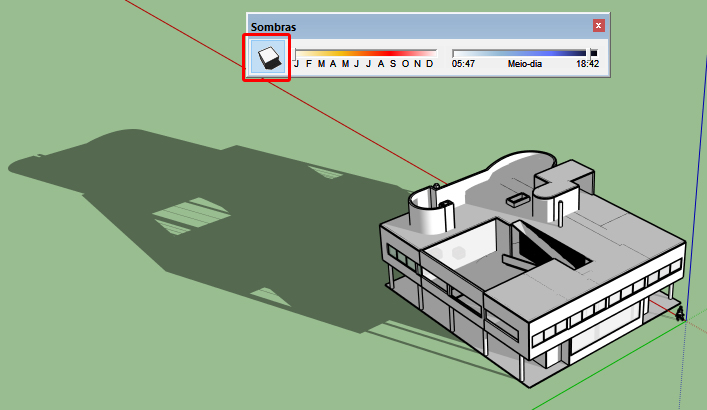This screenshot has height=410, width=707.
Task: Click the '18:42' sunset time label
Action: pos(588,64)
